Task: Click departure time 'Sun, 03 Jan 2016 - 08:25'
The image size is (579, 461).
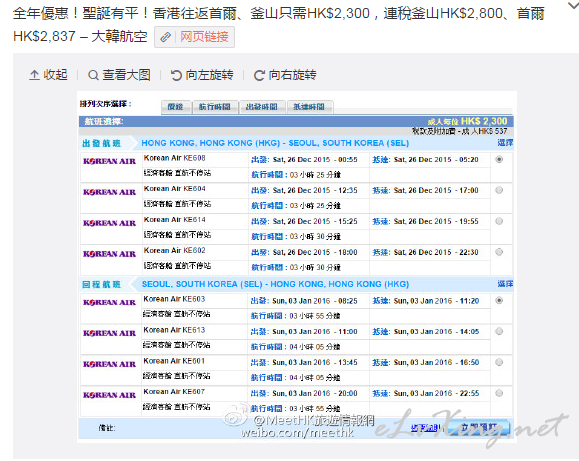Action: pyautogui.click(x=315, y=301)
